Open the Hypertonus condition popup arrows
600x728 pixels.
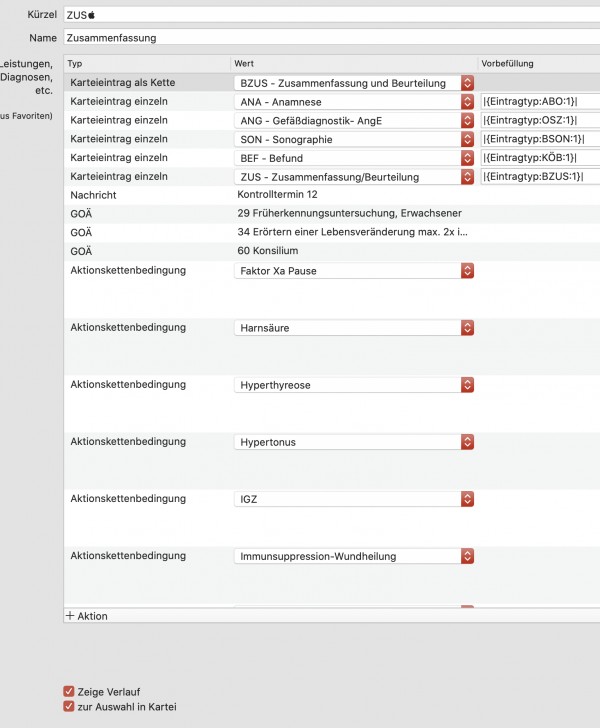pos(467,442)
